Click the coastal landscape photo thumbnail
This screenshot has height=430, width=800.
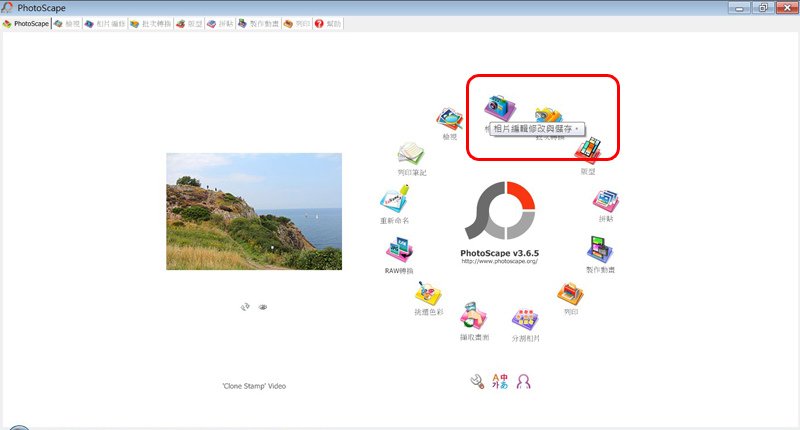coord(254,211)
